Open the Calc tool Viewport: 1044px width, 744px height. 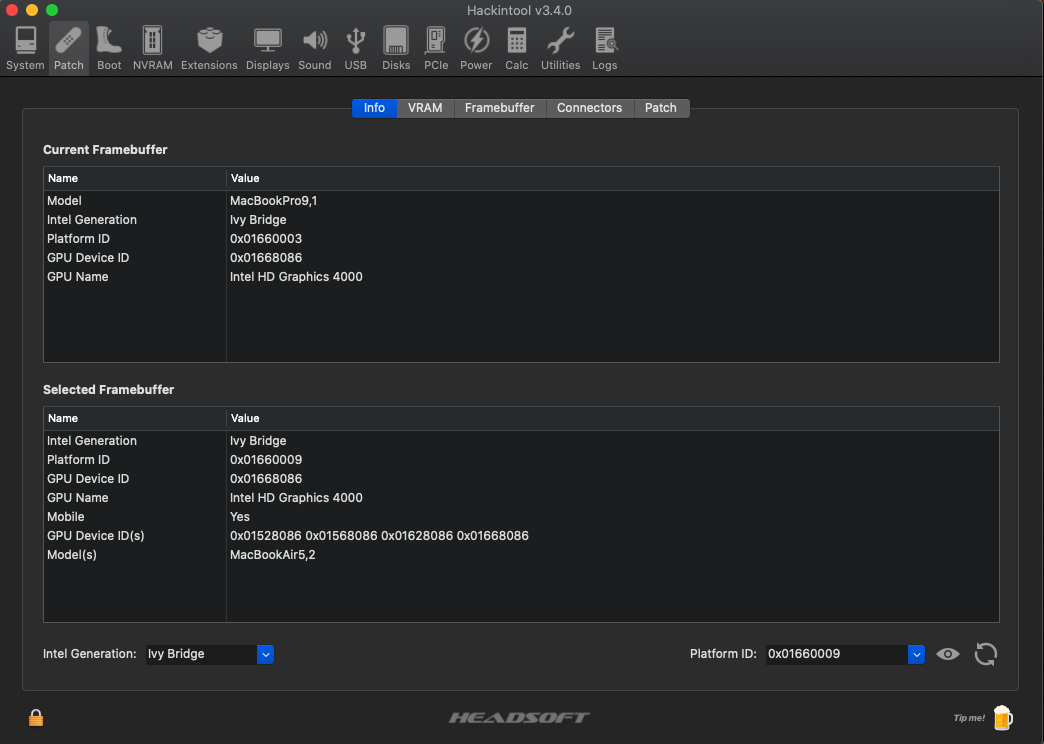click(x=516, y=48)
